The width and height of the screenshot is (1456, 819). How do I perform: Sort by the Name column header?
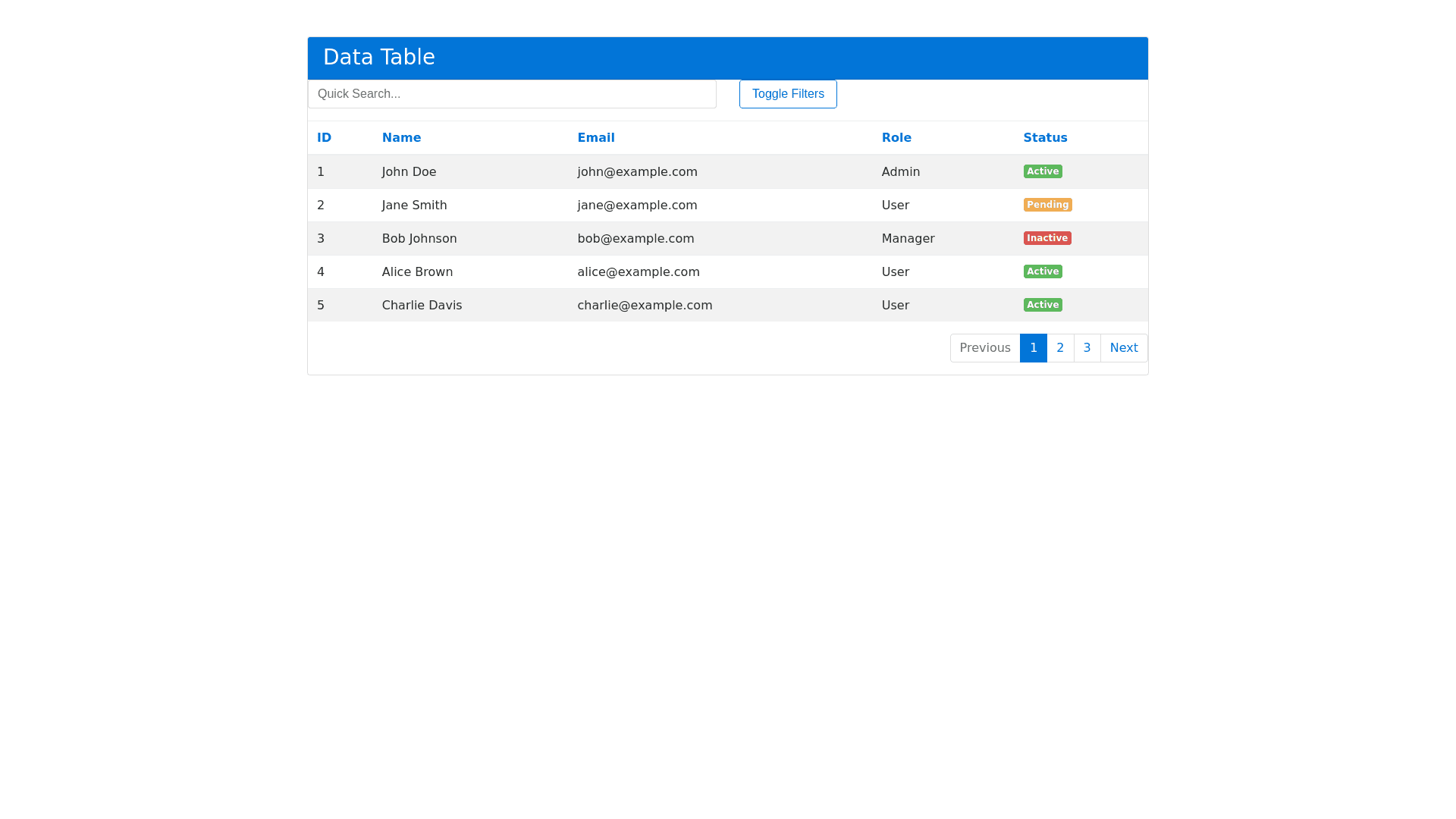401,138
